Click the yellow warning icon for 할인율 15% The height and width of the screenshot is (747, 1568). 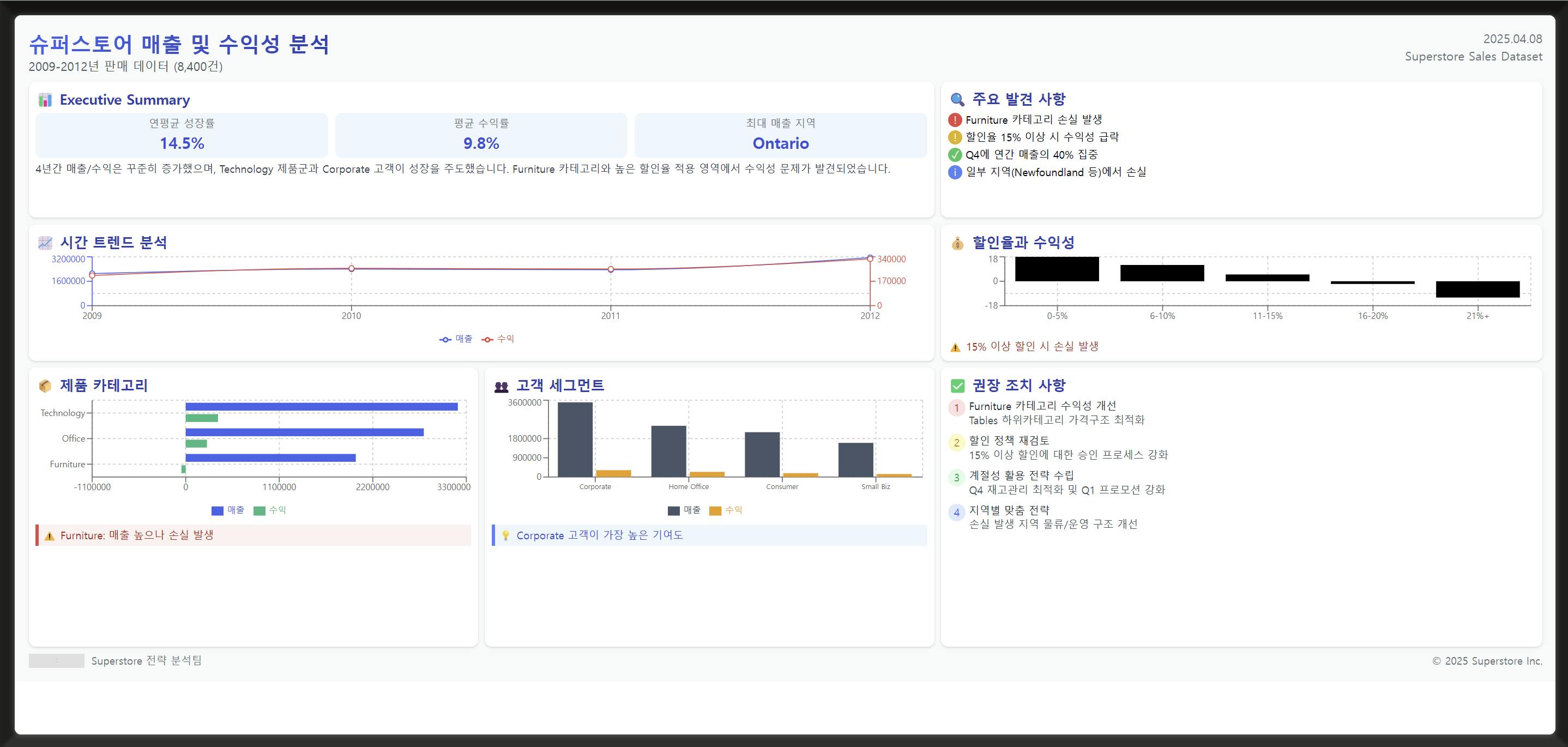pyautogui.click(x=955, y=137)
